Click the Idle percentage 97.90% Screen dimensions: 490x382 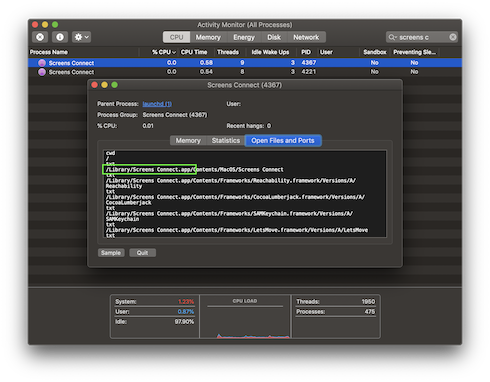coord(184,322)
